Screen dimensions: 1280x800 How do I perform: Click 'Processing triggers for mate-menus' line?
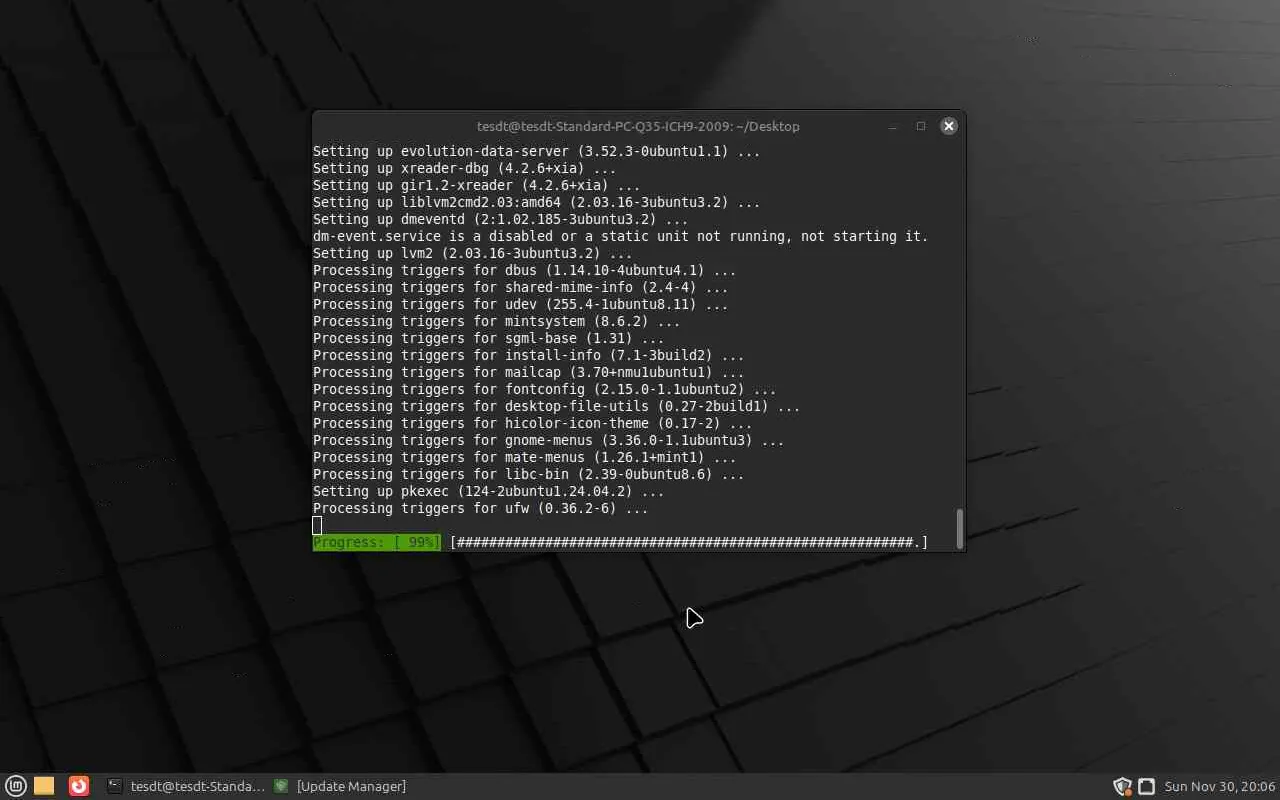524,457
